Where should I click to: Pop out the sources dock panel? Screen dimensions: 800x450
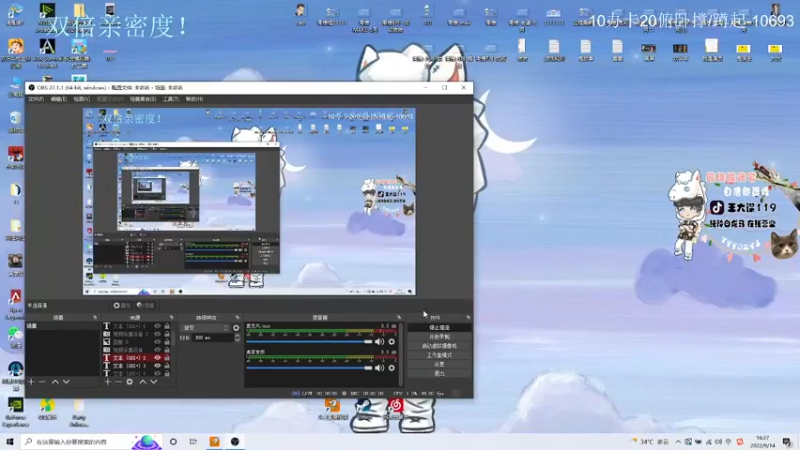pos(171,317)
